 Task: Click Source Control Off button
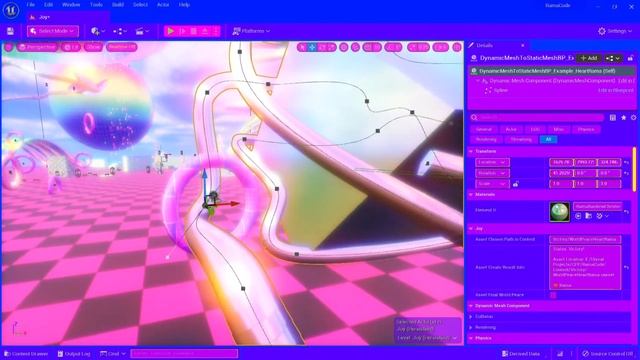pyautogui.click(x=608, y=354)
